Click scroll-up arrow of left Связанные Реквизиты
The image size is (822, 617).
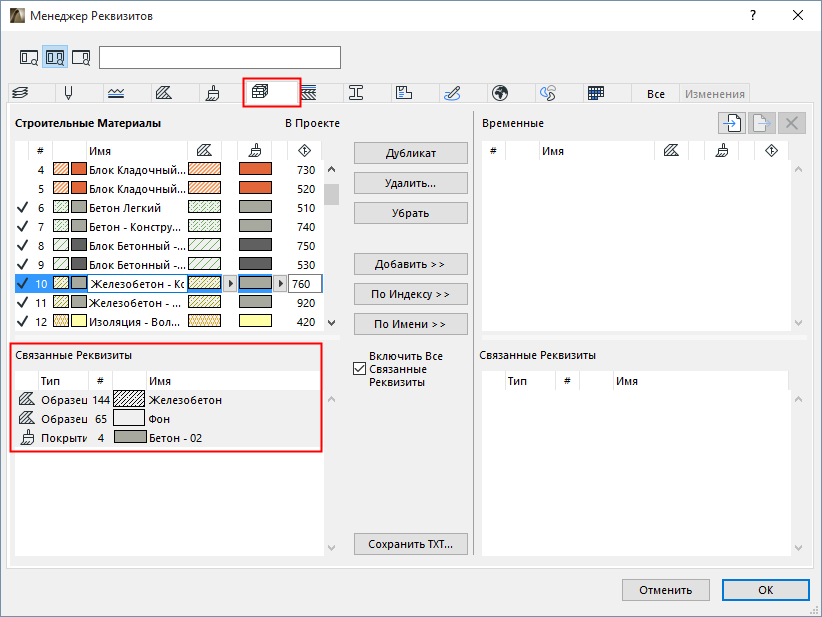click(331, 399)
